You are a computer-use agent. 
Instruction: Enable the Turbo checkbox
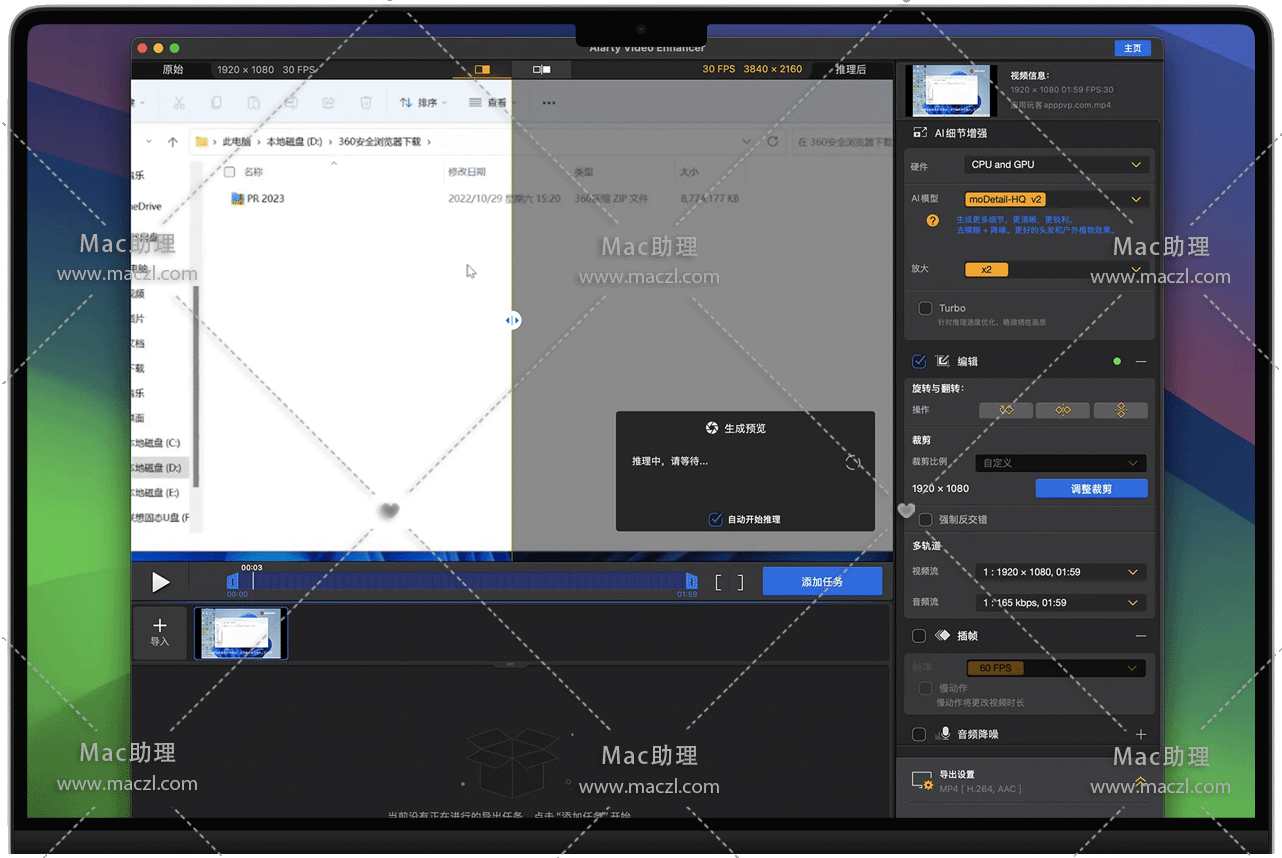pyautogui.click(x=925, y=308)
